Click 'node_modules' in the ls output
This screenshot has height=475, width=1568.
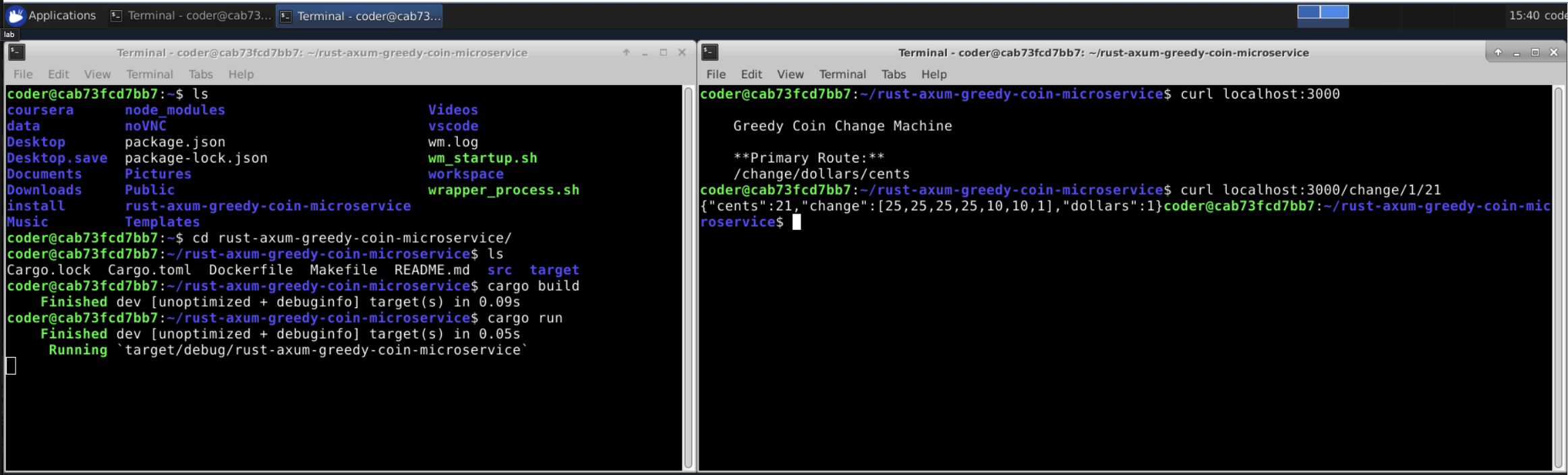click(175, 110)
